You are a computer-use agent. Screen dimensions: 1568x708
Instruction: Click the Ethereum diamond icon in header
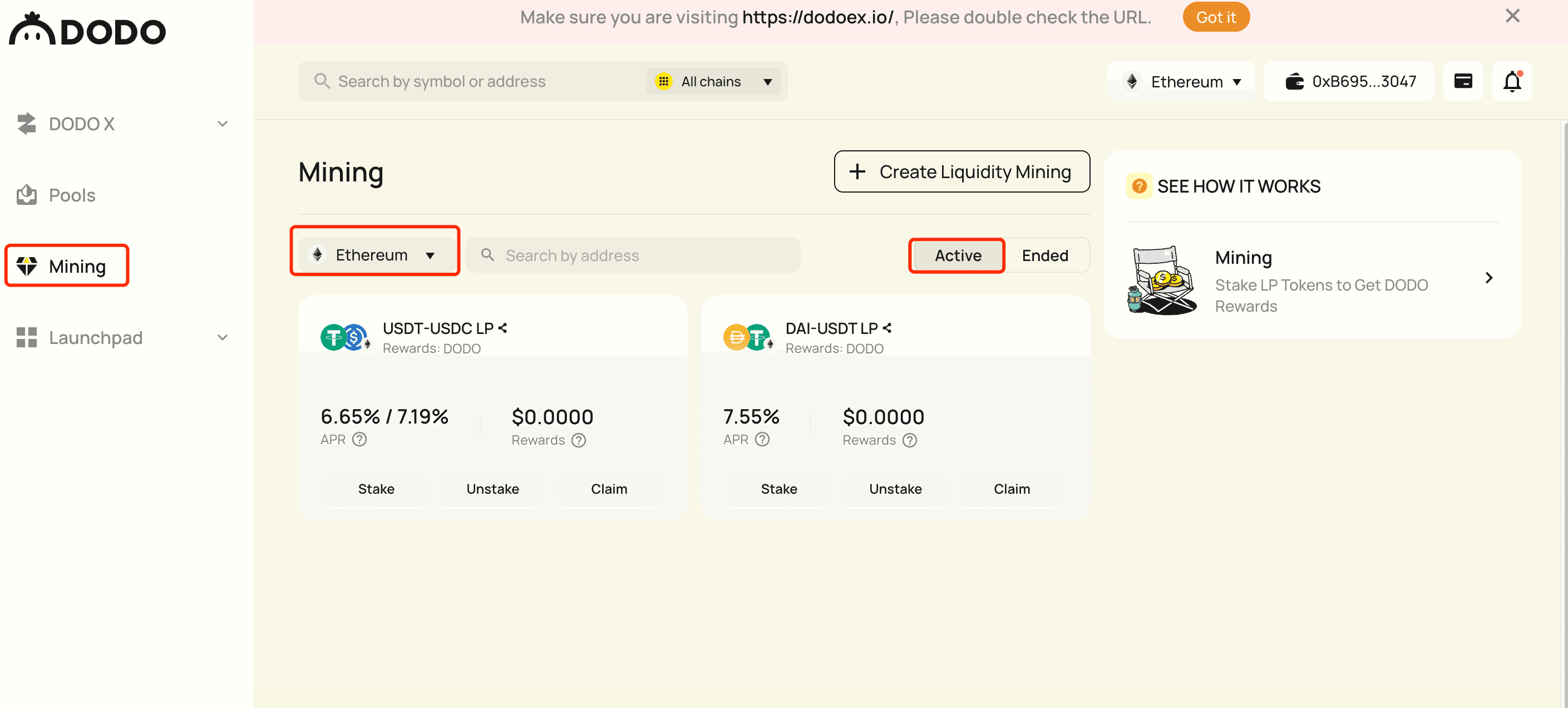point(1132,82)
